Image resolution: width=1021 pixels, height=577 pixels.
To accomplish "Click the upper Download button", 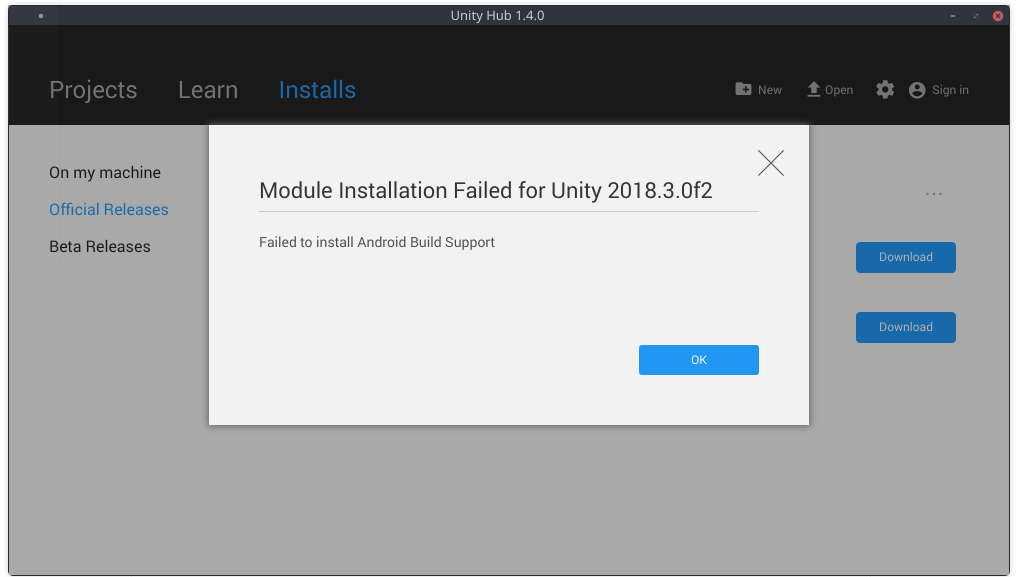I will [x=904, y=257].
